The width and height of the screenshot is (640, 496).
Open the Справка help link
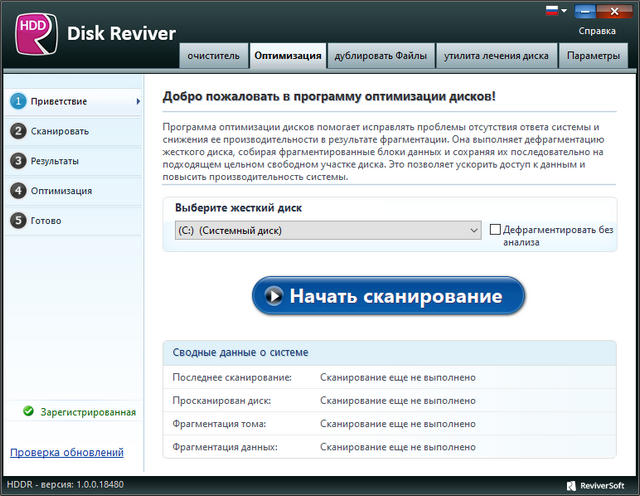pos(597,31)
